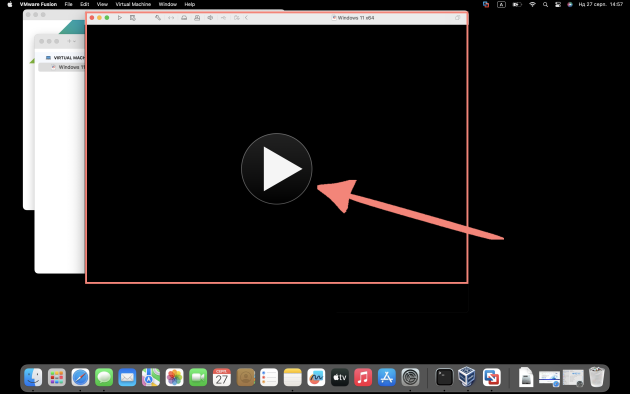Open Spotlight search in the menu bar
This screenshot has width=630, height=394.
tap(545, 4)
